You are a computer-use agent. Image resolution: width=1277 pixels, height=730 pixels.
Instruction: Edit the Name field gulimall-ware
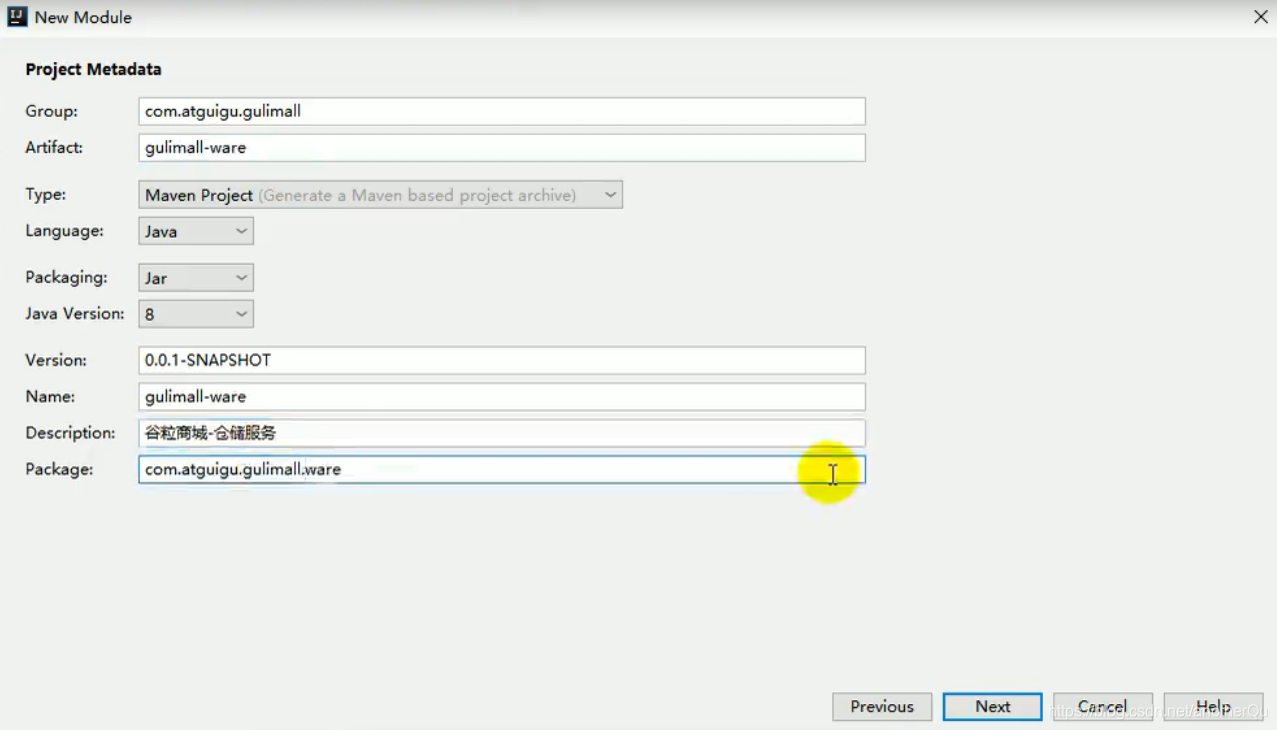pyautogui.click(x=502, y=397)
